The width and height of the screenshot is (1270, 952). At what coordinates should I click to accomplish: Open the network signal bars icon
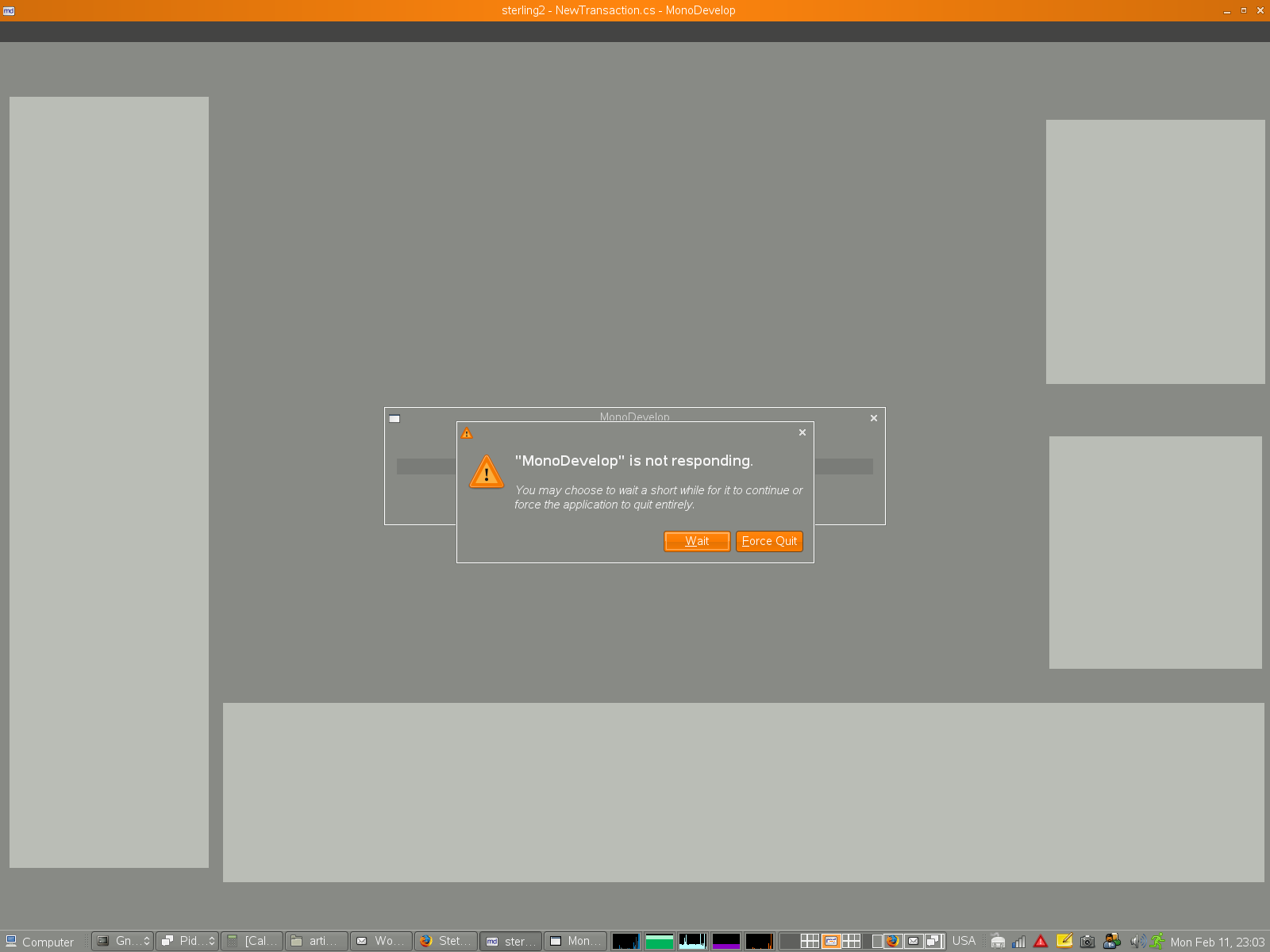click(1019, 942)
